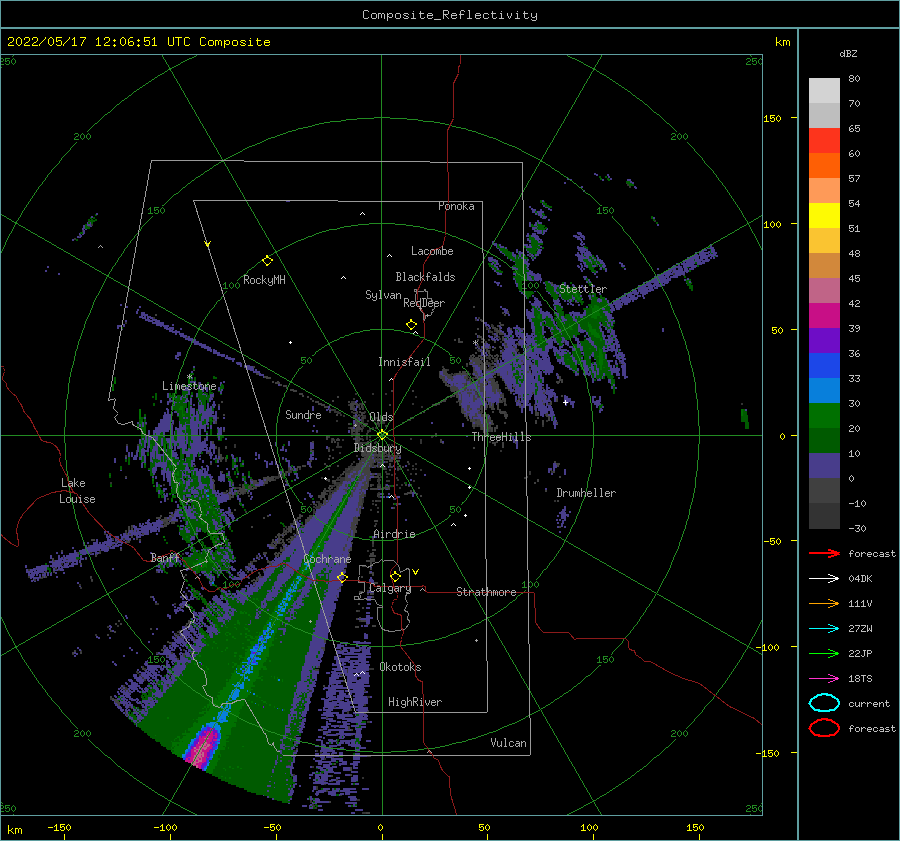Image resolution: width=900 pixels, height=841 pixels.
Task: Click the green 22JP arrow icon
Action: (824, 653)
